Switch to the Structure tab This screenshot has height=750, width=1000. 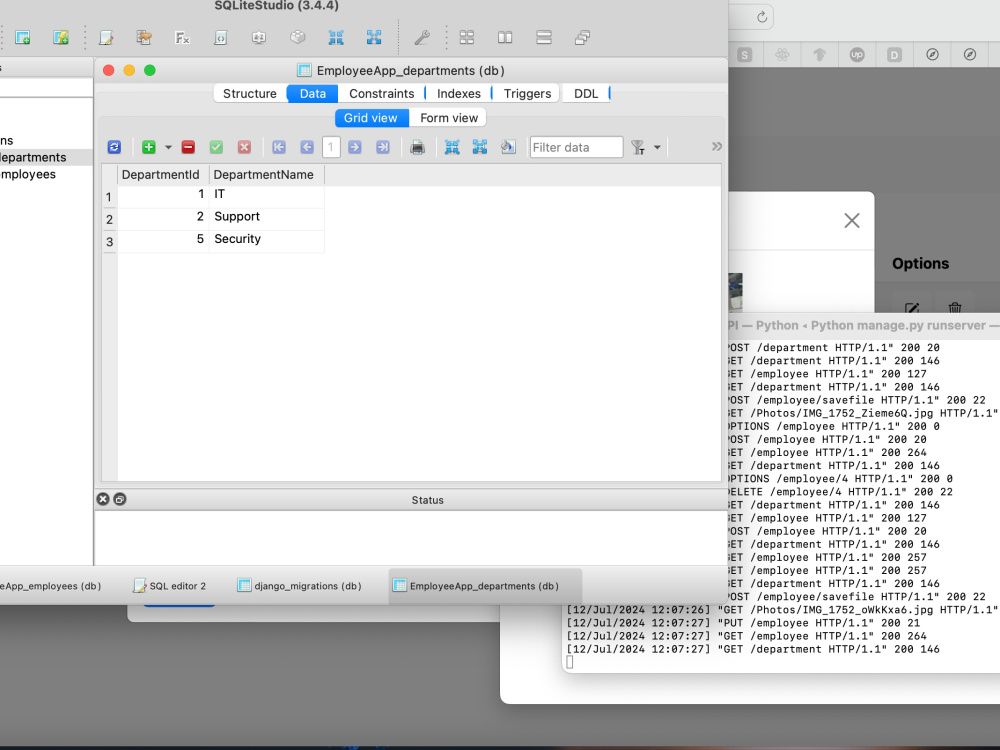coord(249,93)
